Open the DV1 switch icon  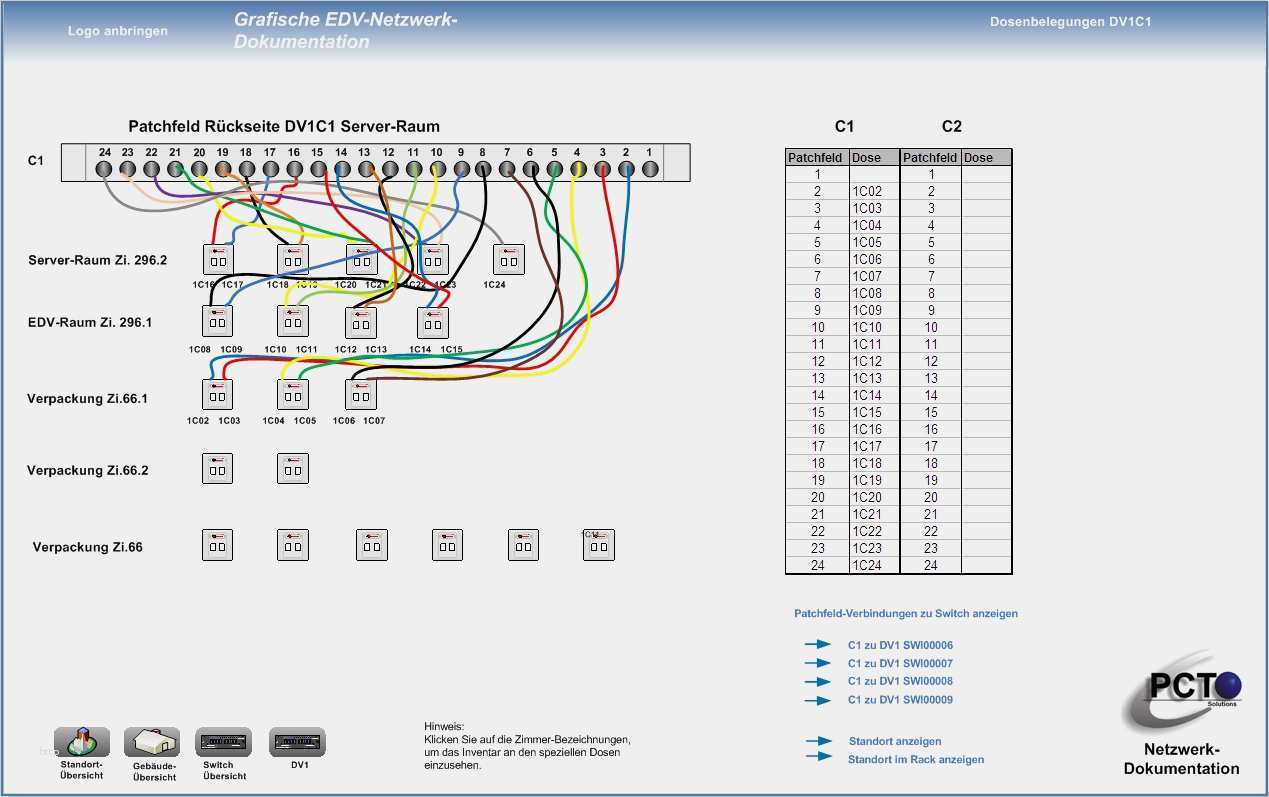(x=297, y=742)
